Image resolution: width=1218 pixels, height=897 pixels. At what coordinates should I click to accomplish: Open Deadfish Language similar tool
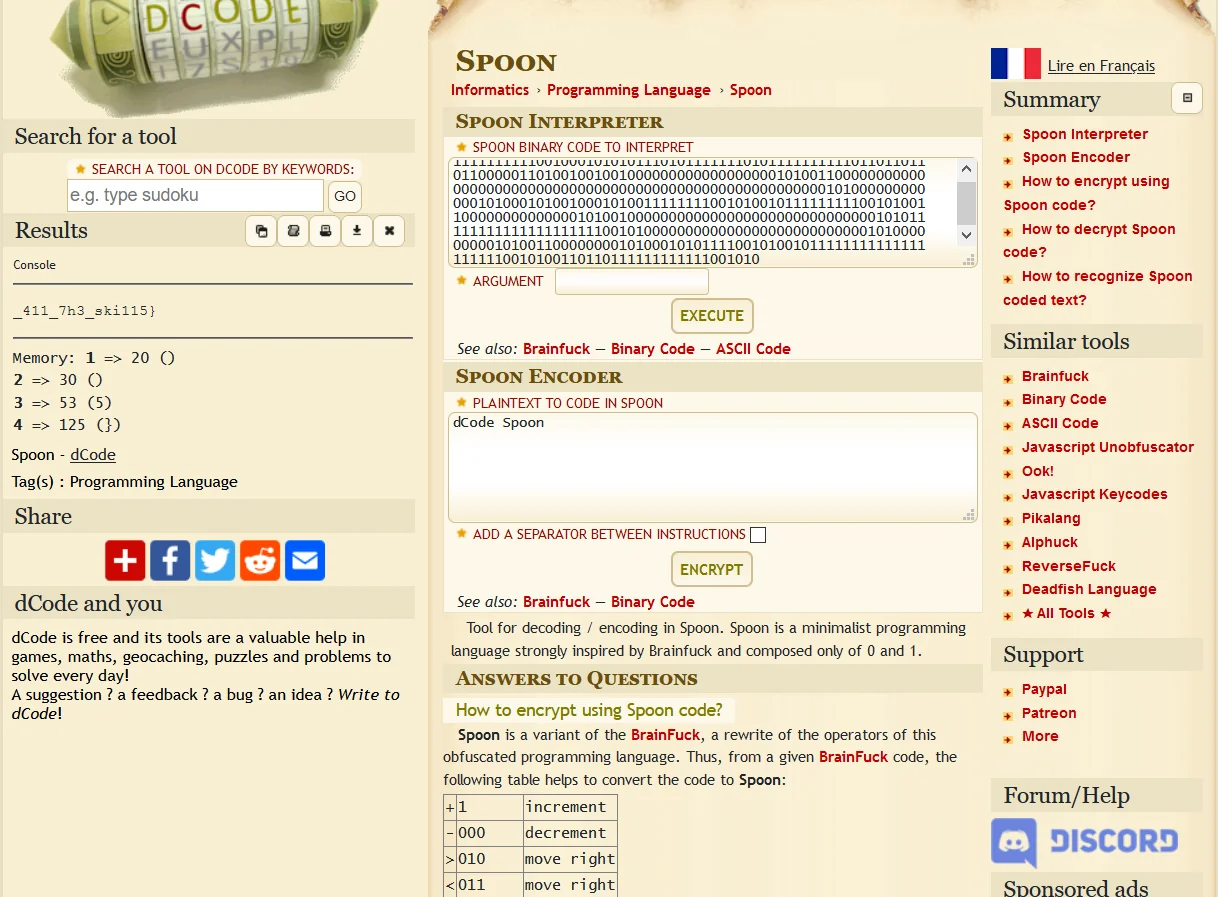tap(1089, 589)
